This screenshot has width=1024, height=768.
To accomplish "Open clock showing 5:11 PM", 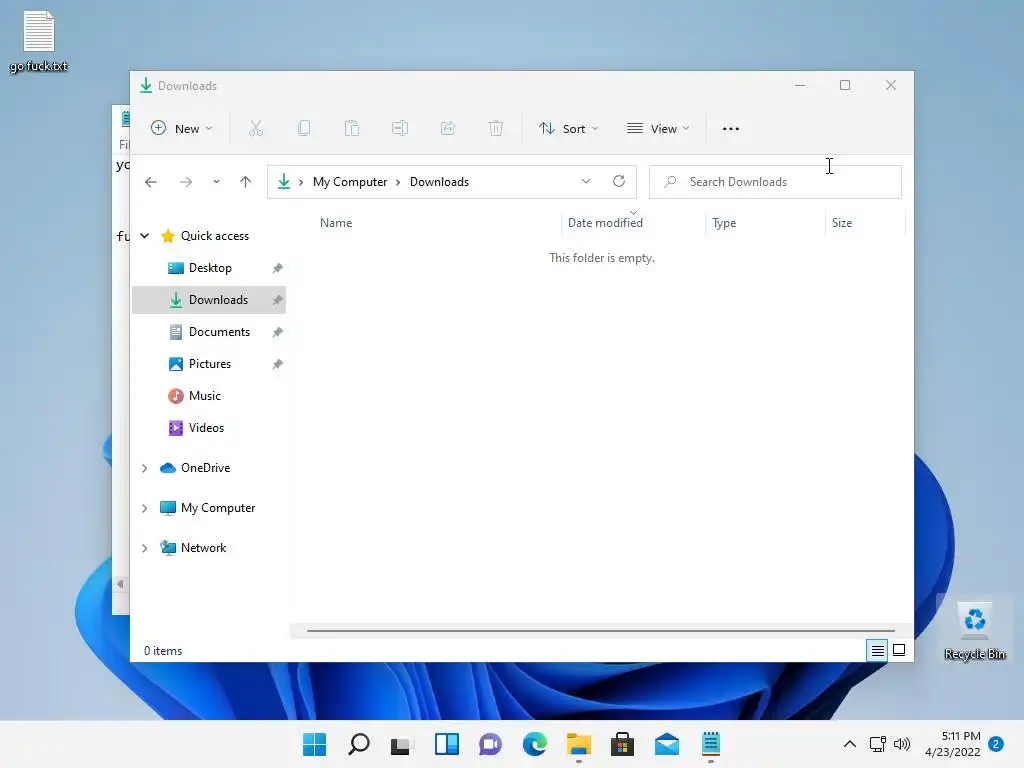I will pyautogui.click(x=953, y=744).
